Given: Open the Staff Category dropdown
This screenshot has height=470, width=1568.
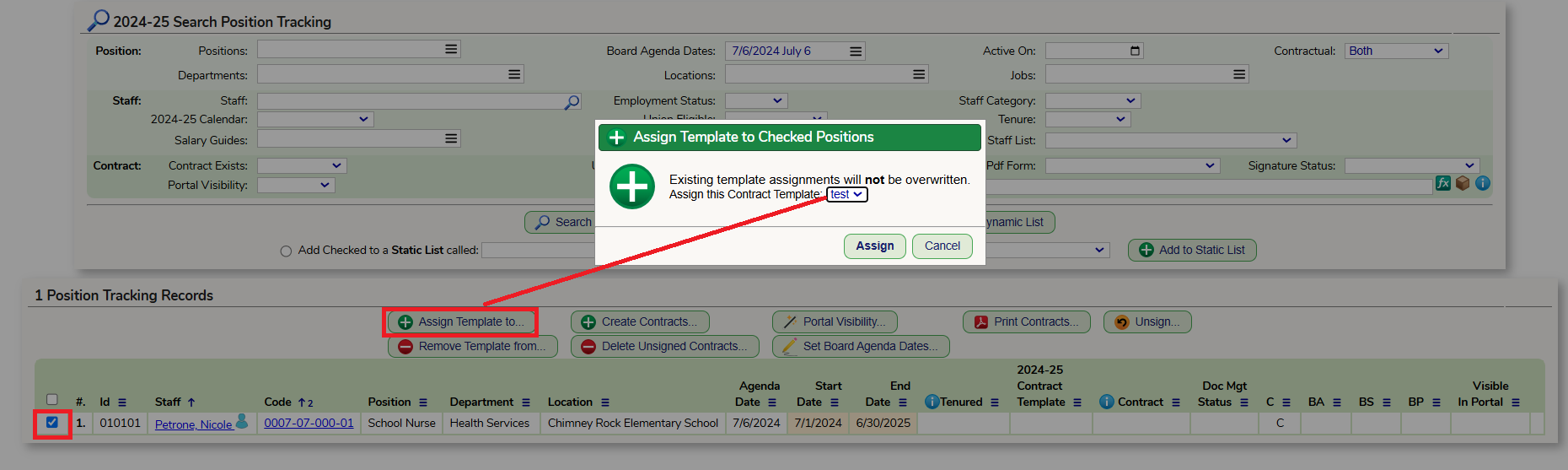Looking at the screenshot, I should [x=1093, y=100].
